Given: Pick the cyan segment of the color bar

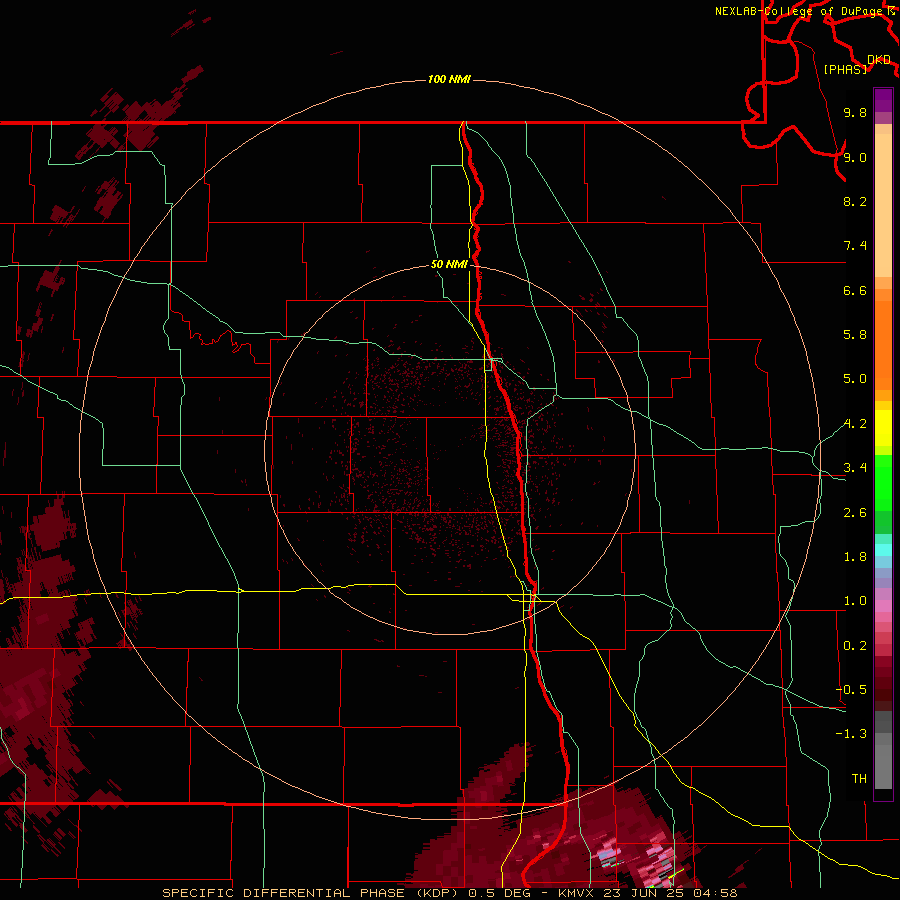Looking at the screenshot, I should (883, 550).
